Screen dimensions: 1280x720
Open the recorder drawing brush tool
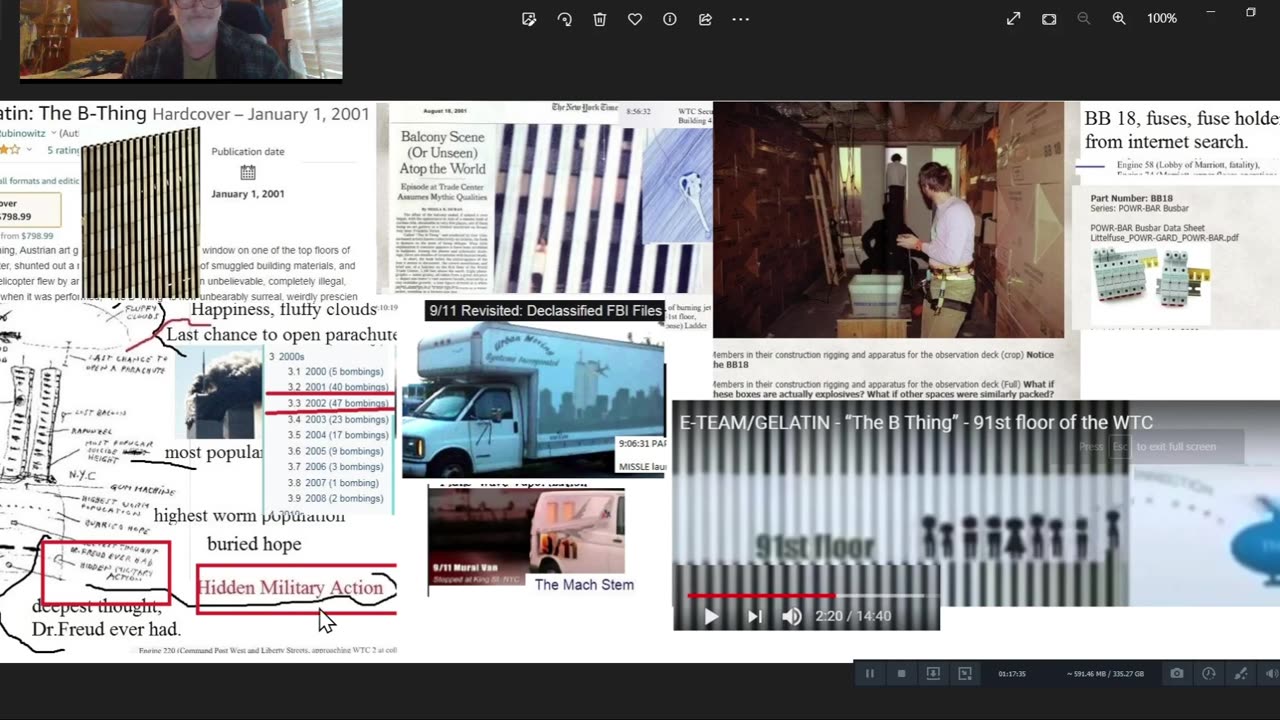click(x=1241, y=674)
